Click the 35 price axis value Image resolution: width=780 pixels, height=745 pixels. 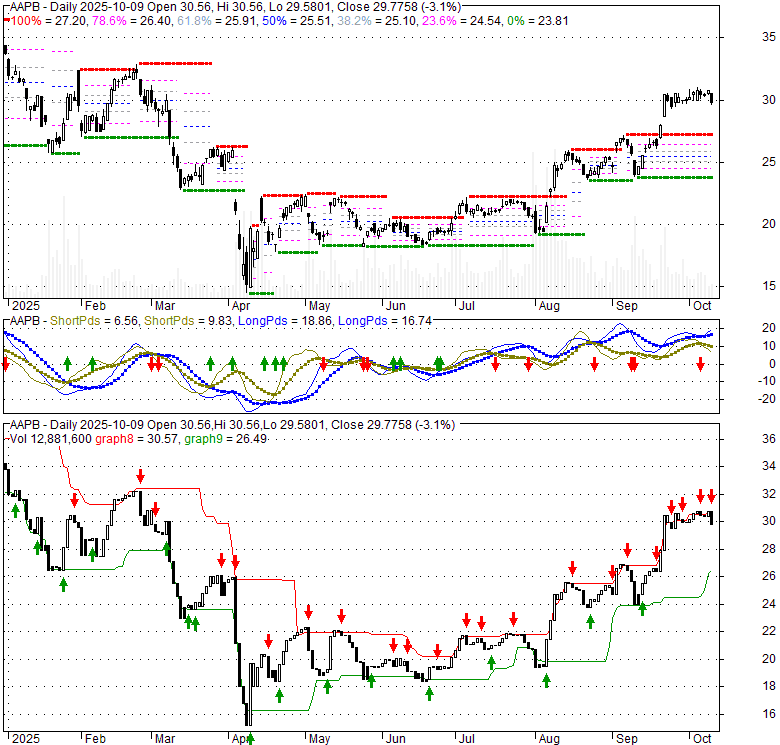769,37
